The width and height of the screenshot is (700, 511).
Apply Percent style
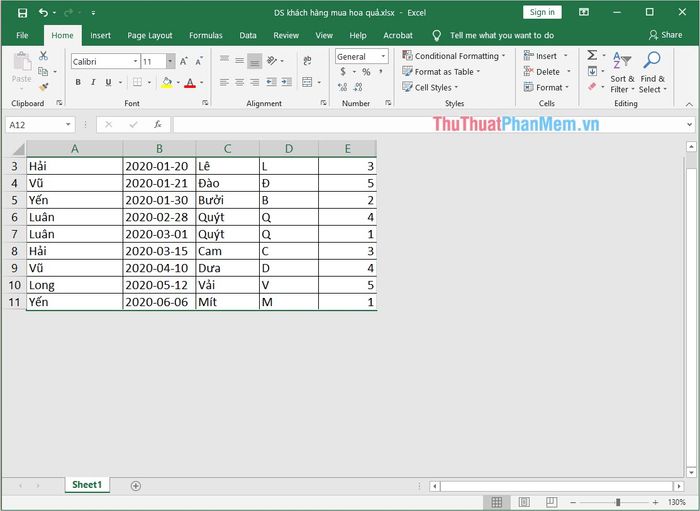(367, 72)
